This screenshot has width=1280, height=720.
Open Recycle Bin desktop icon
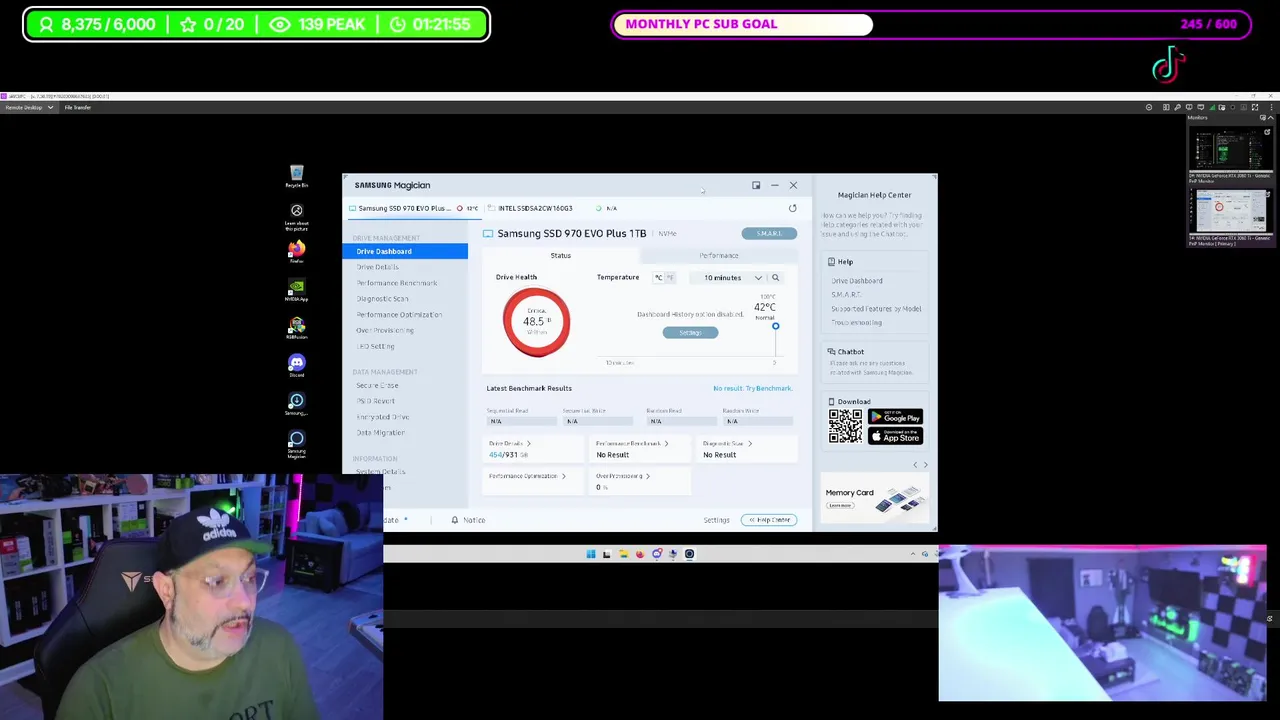click(296, 176)
